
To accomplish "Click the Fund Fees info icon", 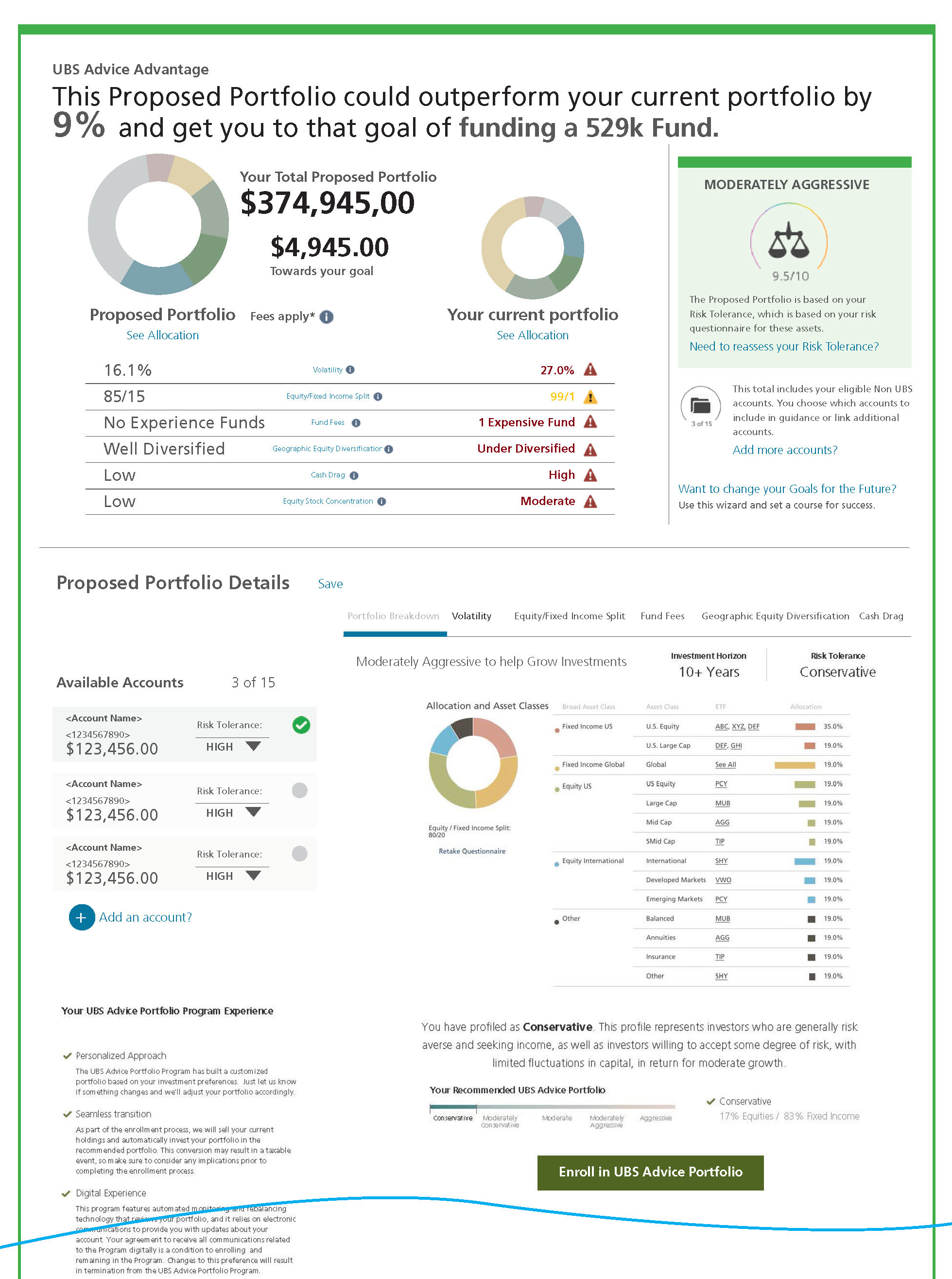I will pyautogui.click(x=356, y=423).
